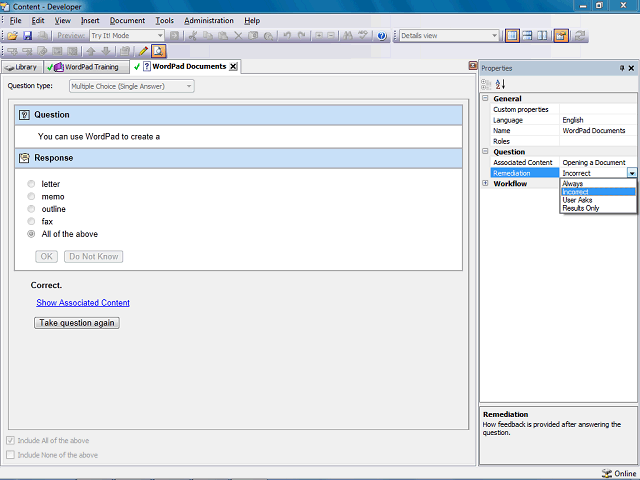Open the Document menu

127,20
